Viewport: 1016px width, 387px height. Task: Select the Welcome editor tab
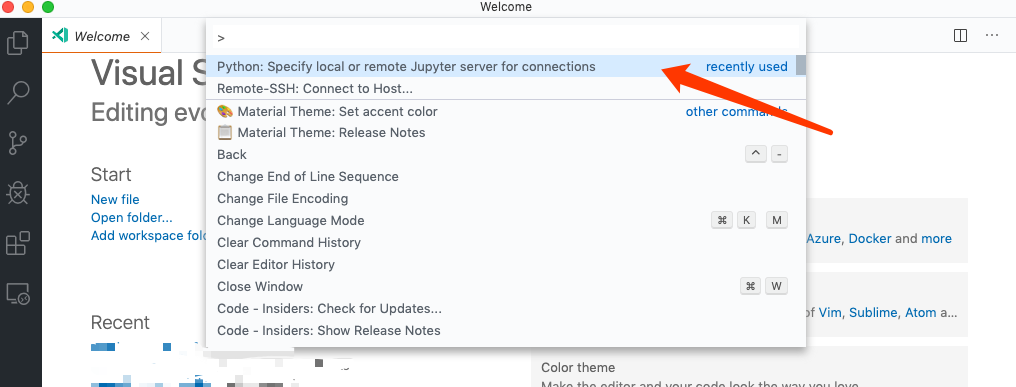[101, 36]
